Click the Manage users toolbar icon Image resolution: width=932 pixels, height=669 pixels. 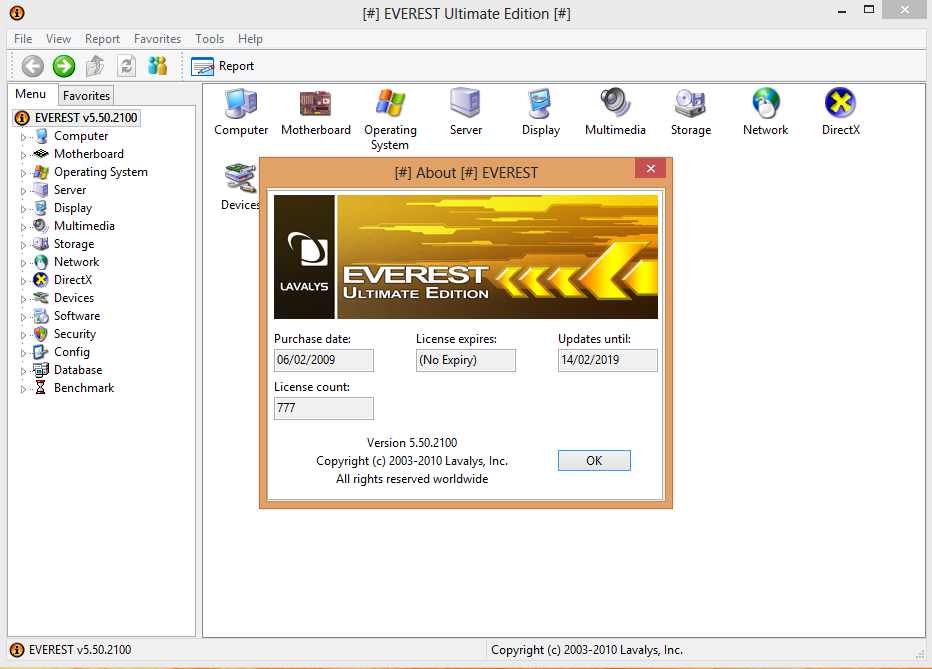pos(158,66)
